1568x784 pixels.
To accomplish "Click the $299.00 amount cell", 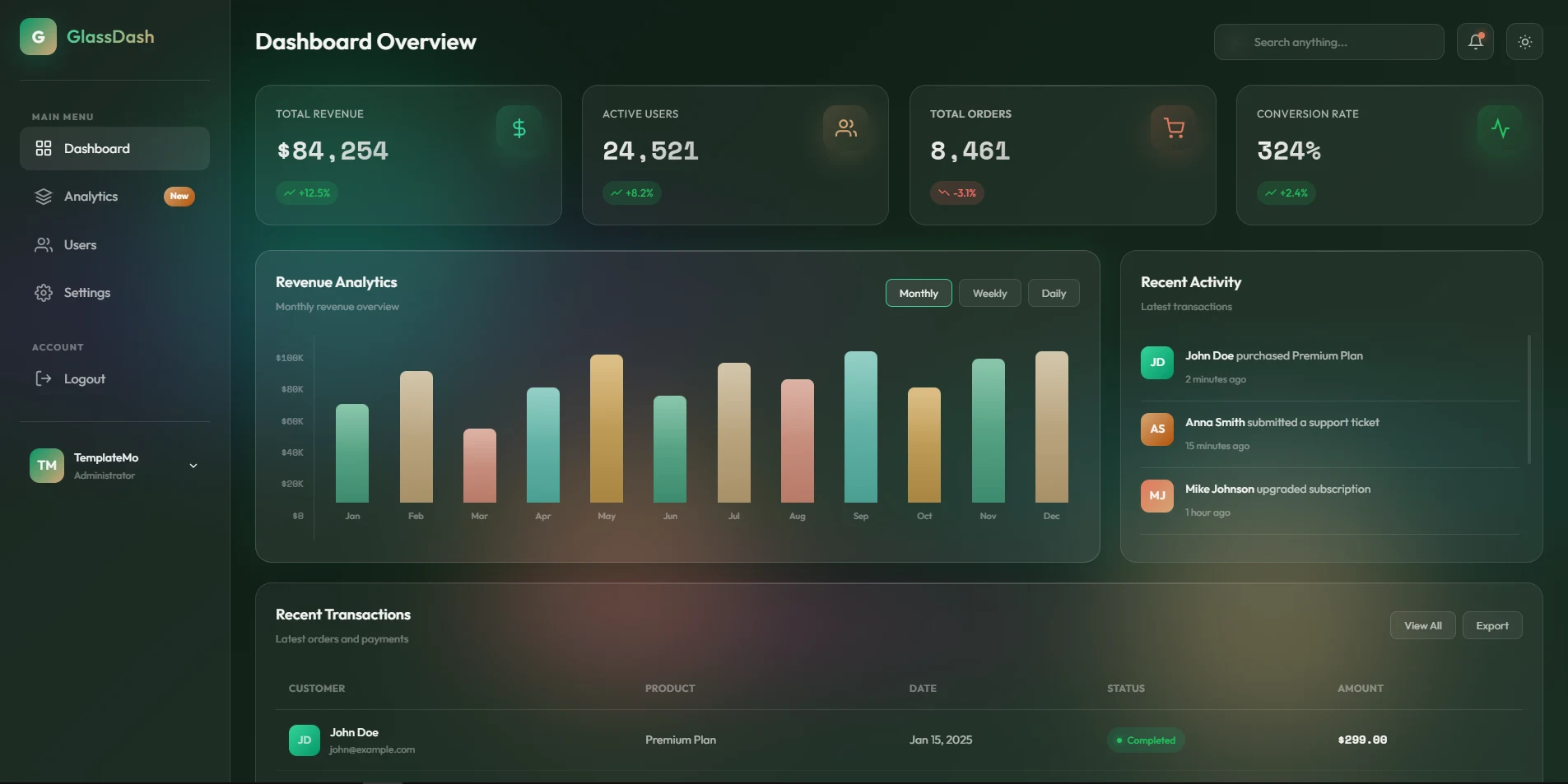I will (1363, 740).
